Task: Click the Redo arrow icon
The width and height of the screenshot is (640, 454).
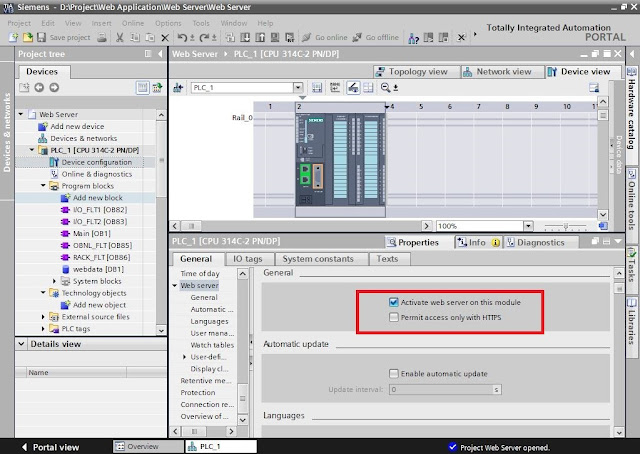Action: pos(204,38)
